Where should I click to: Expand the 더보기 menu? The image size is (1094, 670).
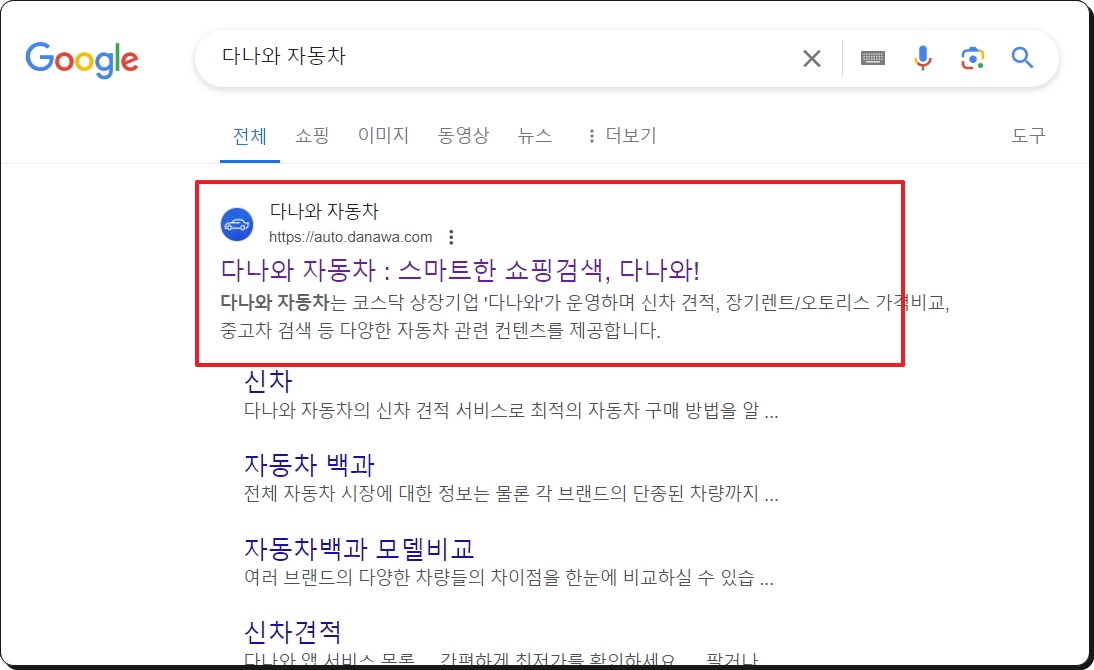tap(622, 135)
